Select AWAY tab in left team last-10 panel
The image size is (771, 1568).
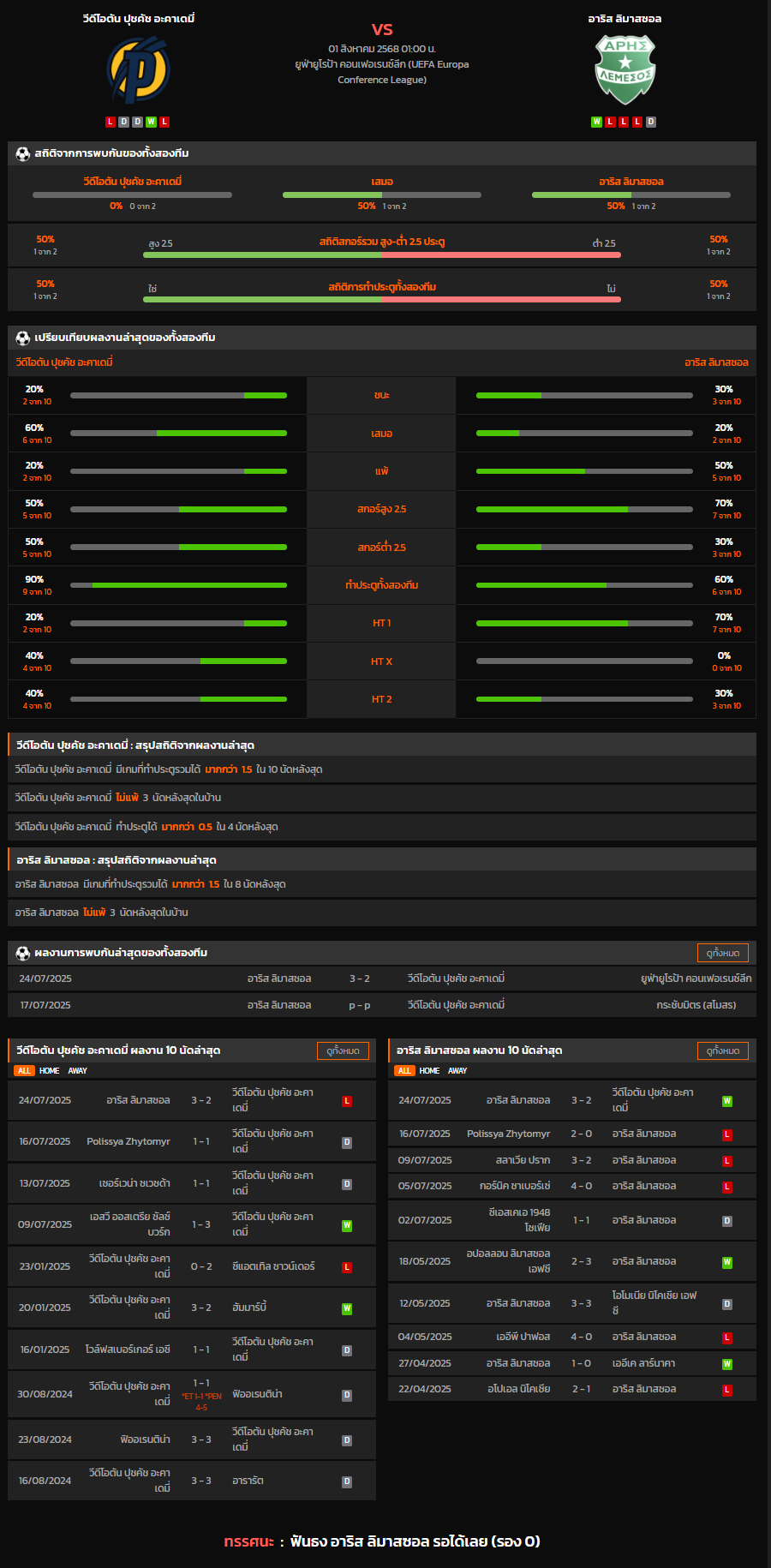pyautogui.click(x=78, y=1071)
